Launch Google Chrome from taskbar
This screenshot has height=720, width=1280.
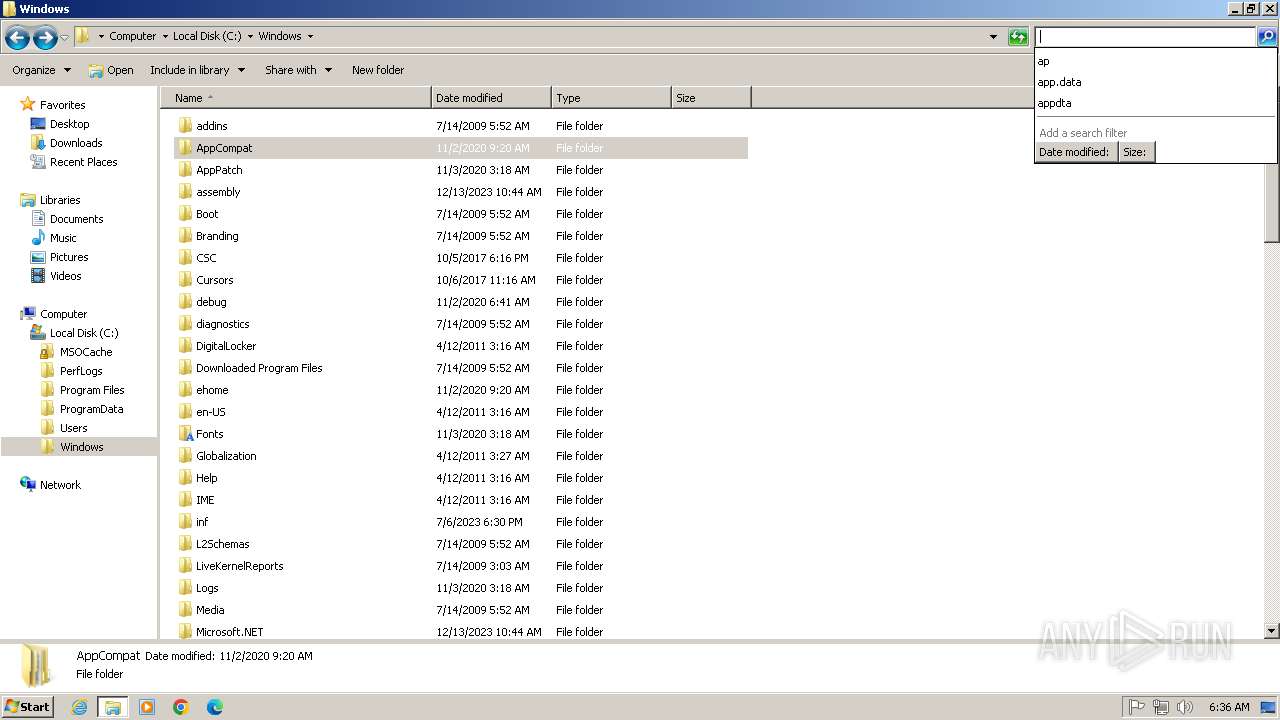tap(181, 707)
